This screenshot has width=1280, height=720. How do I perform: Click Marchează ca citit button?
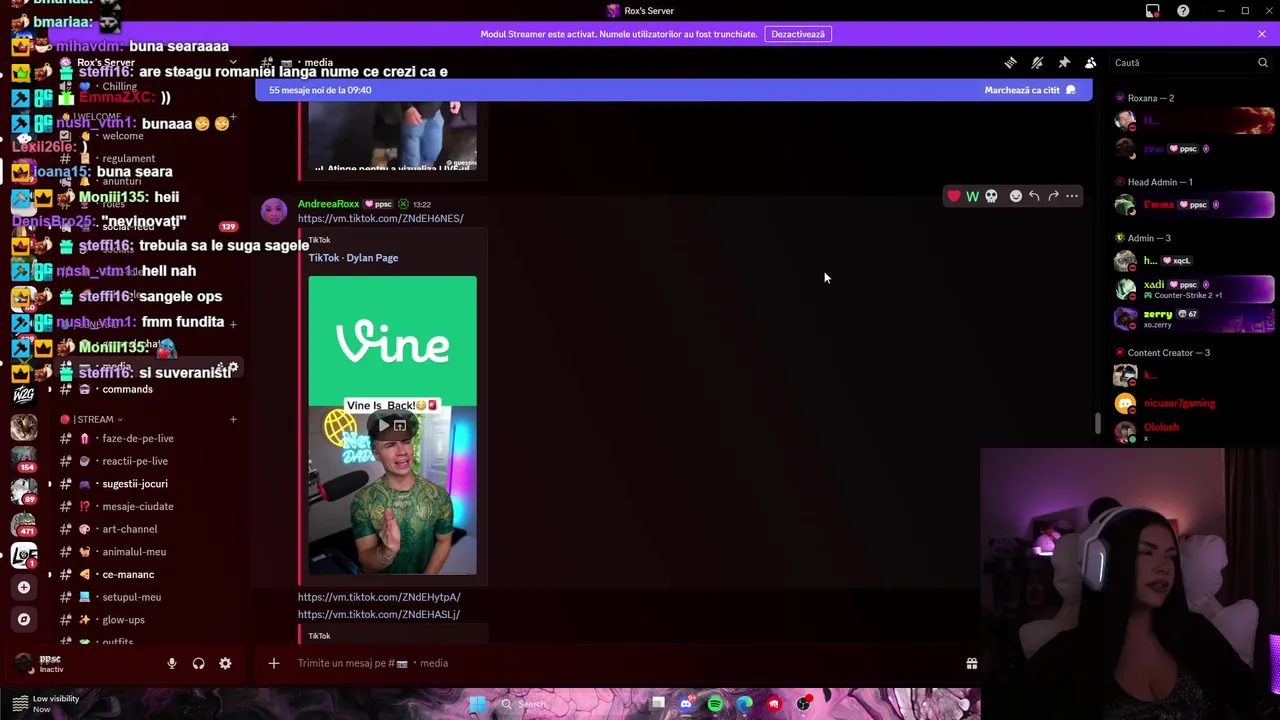[1030, 90]
